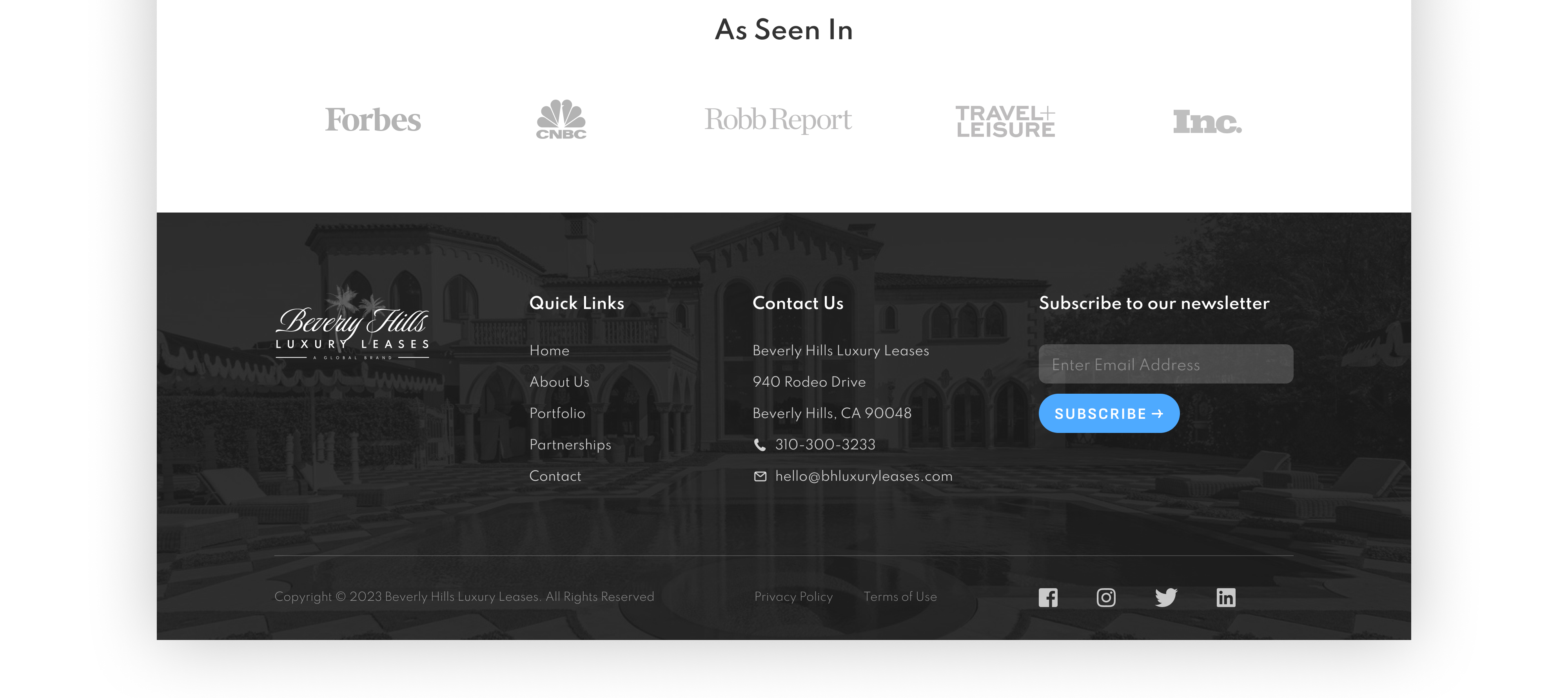Visit the Portfolio page link

click(557, 414)
